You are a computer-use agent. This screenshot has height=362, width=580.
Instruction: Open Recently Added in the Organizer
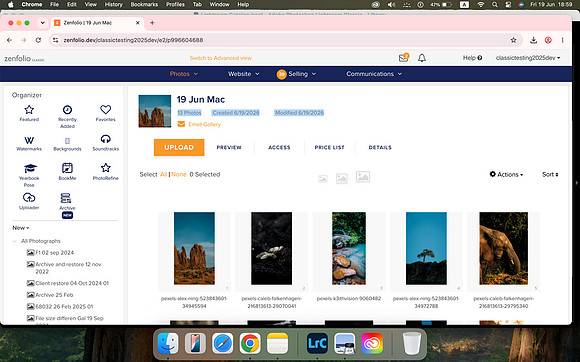coord(67,110)
